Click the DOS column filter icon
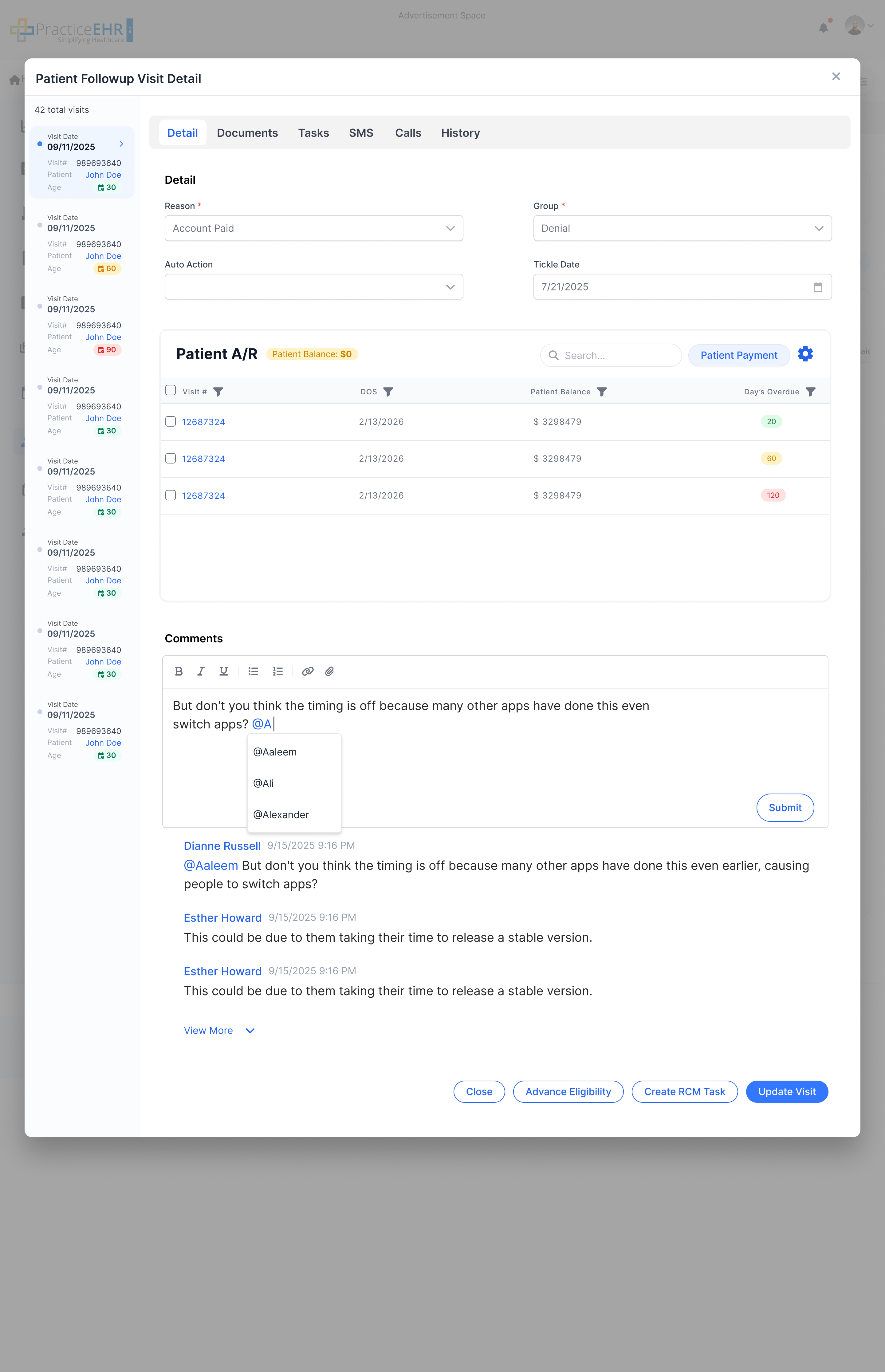 (388, 392)
